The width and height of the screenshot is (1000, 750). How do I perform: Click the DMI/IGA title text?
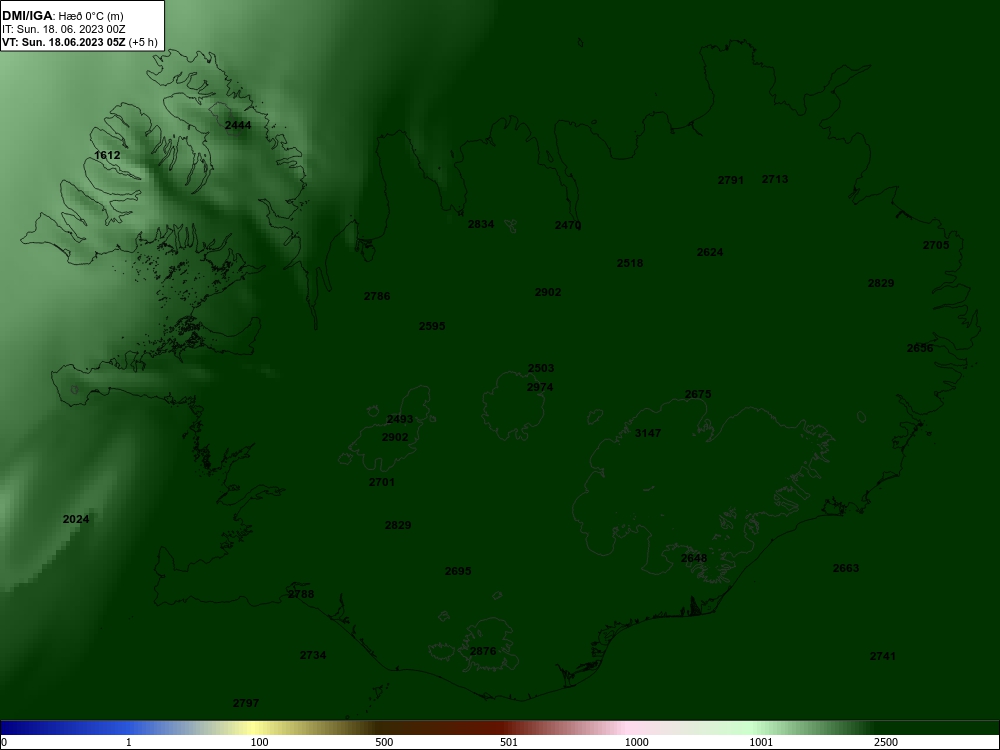pyautogui.click(x=27, y=16)
